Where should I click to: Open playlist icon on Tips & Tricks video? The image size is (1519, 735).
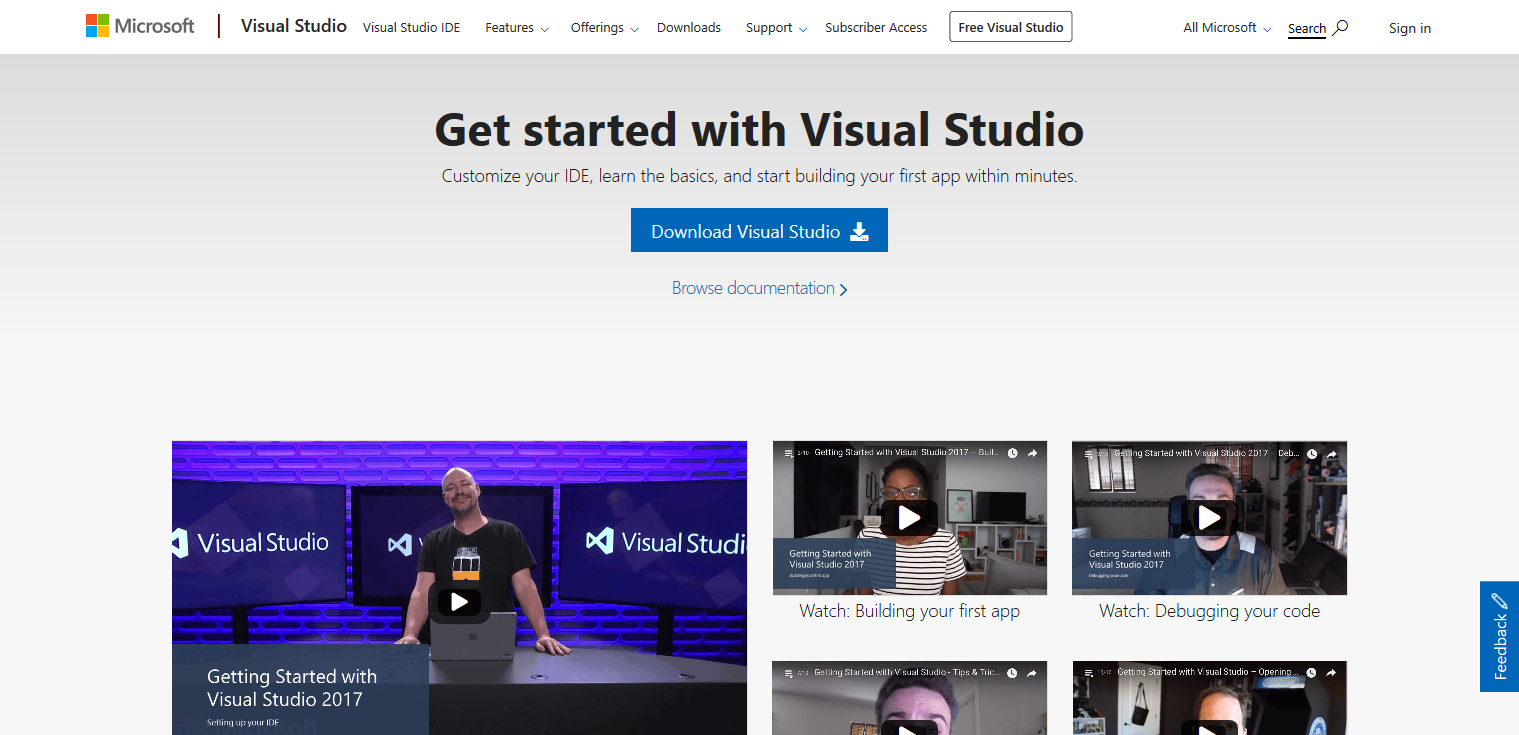coord(788,673)
